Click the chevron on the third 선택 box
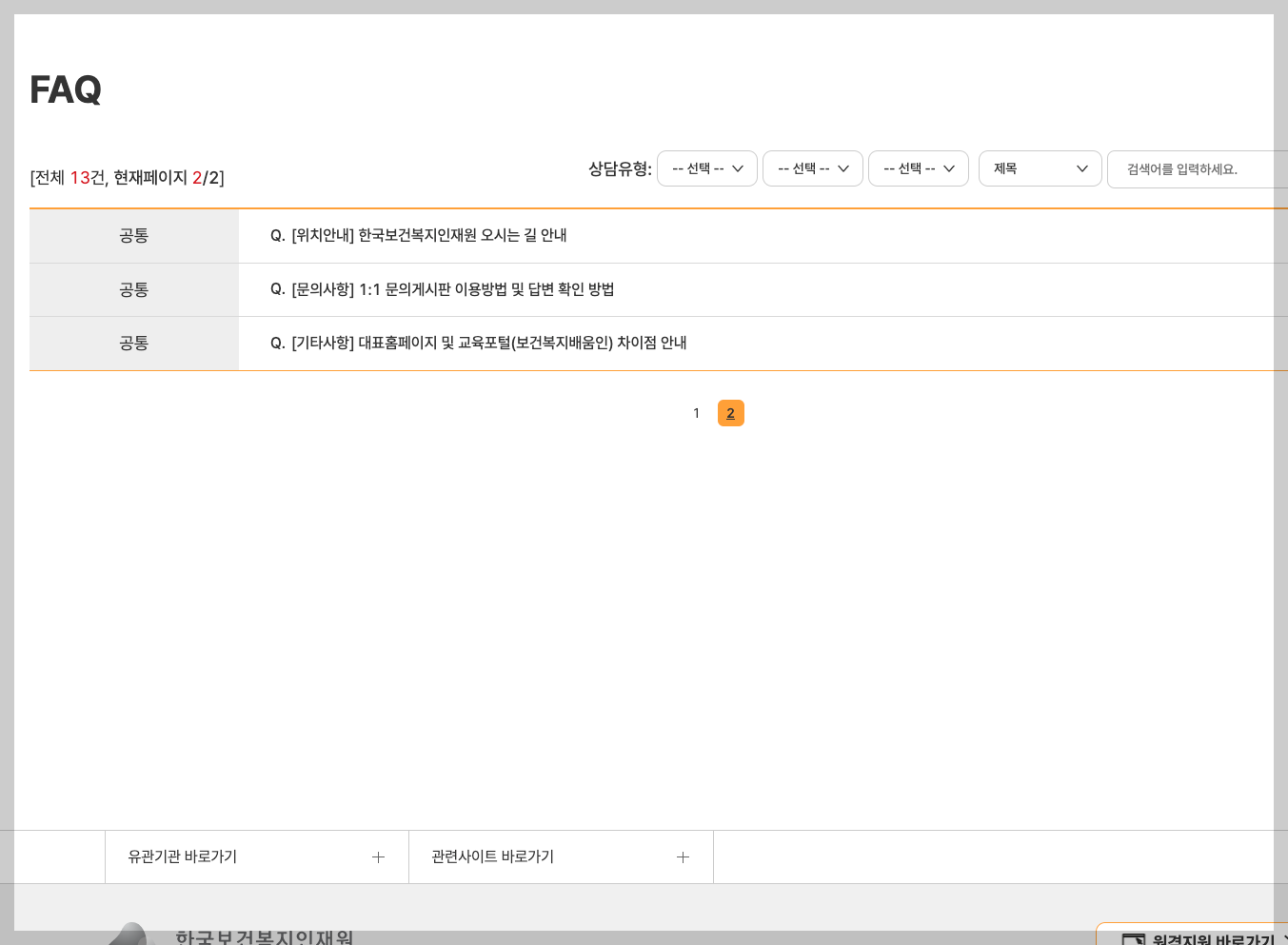The height and width of the screenshot is (945, 1288). coord(948,168)
